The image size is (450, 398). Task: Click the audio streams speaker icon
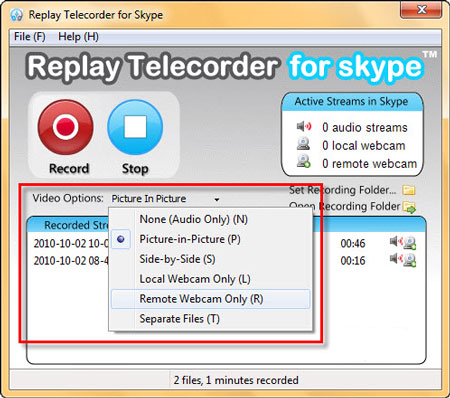pyautogui.click(x=304, y=126)
